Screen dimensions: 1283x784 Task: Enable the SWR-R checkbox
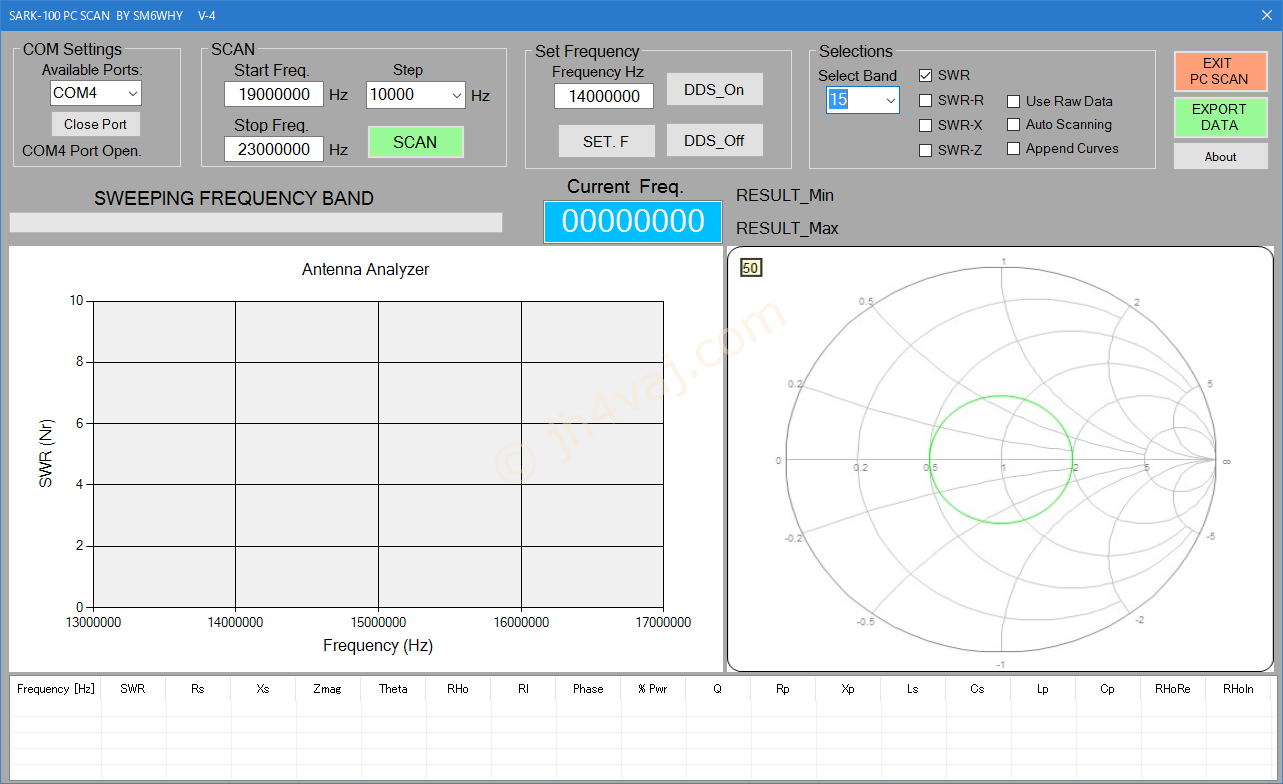coord(925,100)
